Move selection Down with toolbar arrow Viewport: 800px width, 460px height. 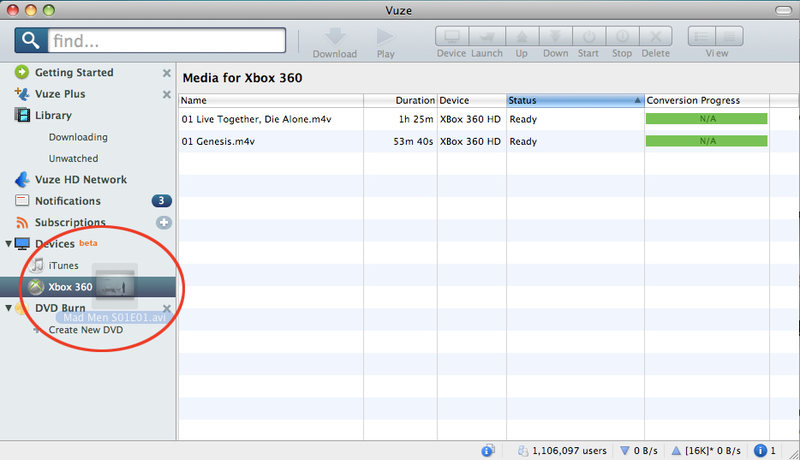[555, 36]
